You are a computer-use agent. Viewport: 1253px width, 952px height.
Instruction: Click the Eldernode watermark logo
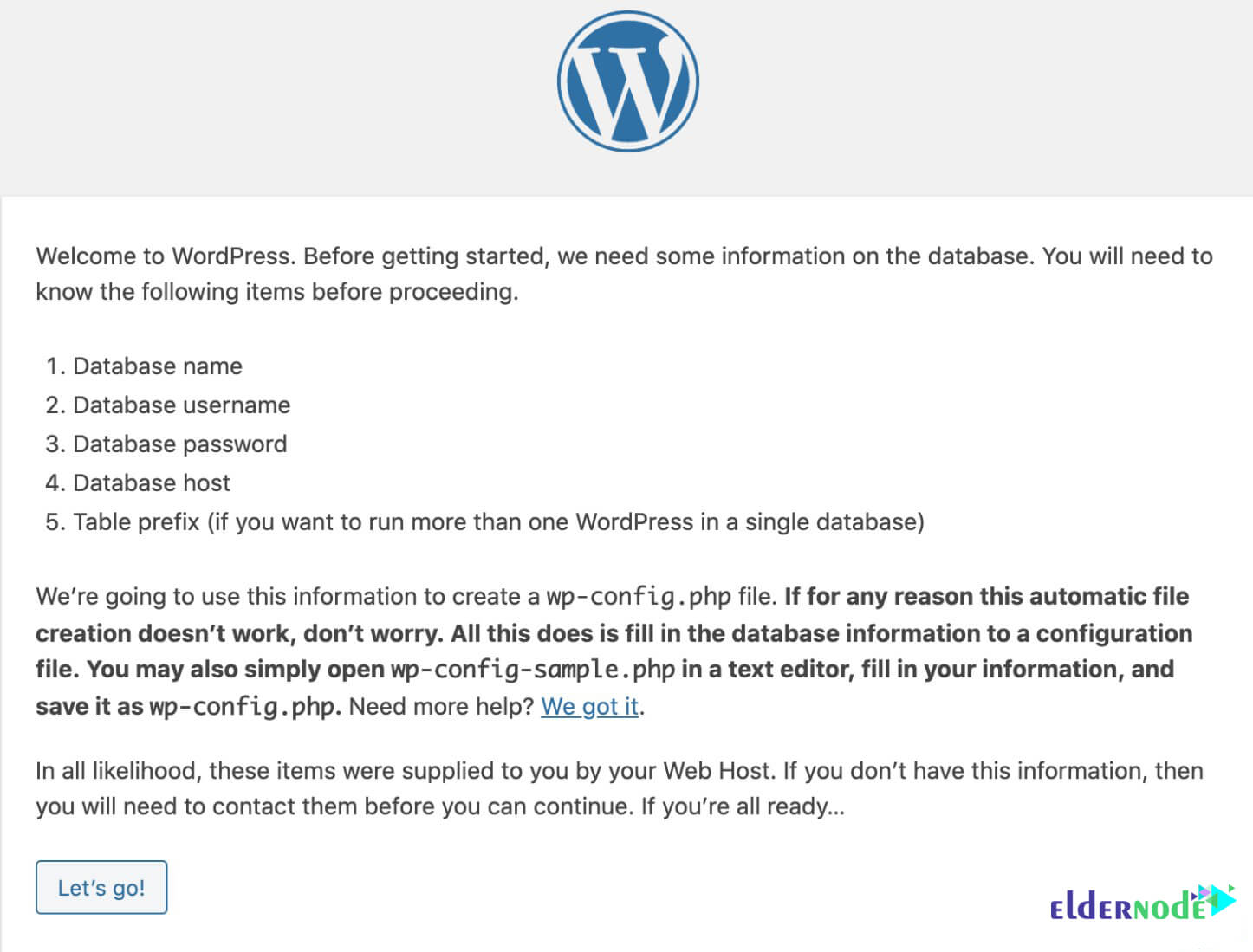pos(1142,903)
